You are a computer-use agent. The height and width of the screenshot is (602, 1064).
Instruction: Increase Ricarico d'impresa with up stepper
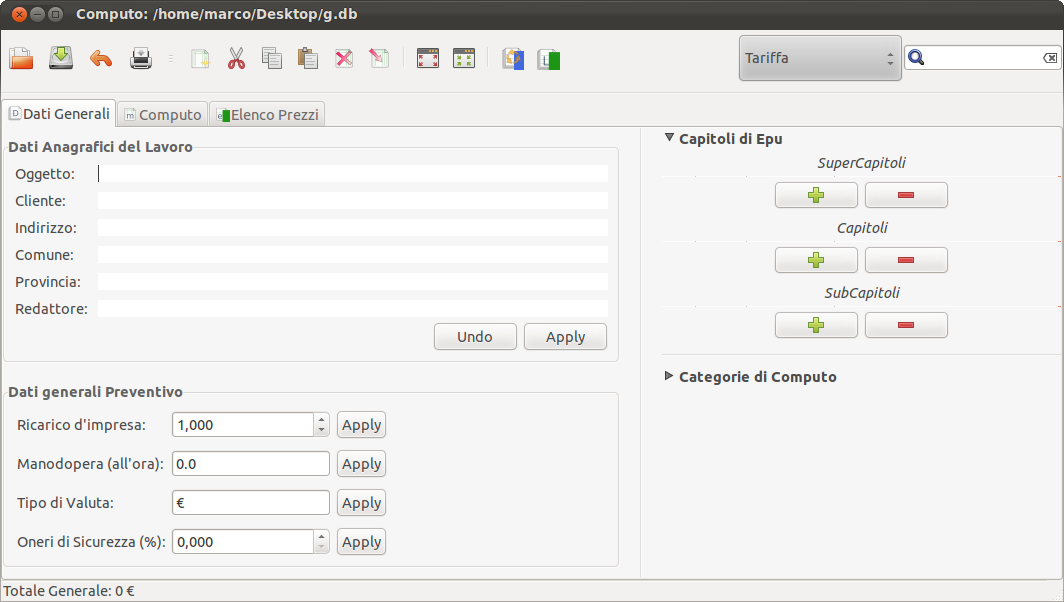pyautogui.click(x=322, y=419)
